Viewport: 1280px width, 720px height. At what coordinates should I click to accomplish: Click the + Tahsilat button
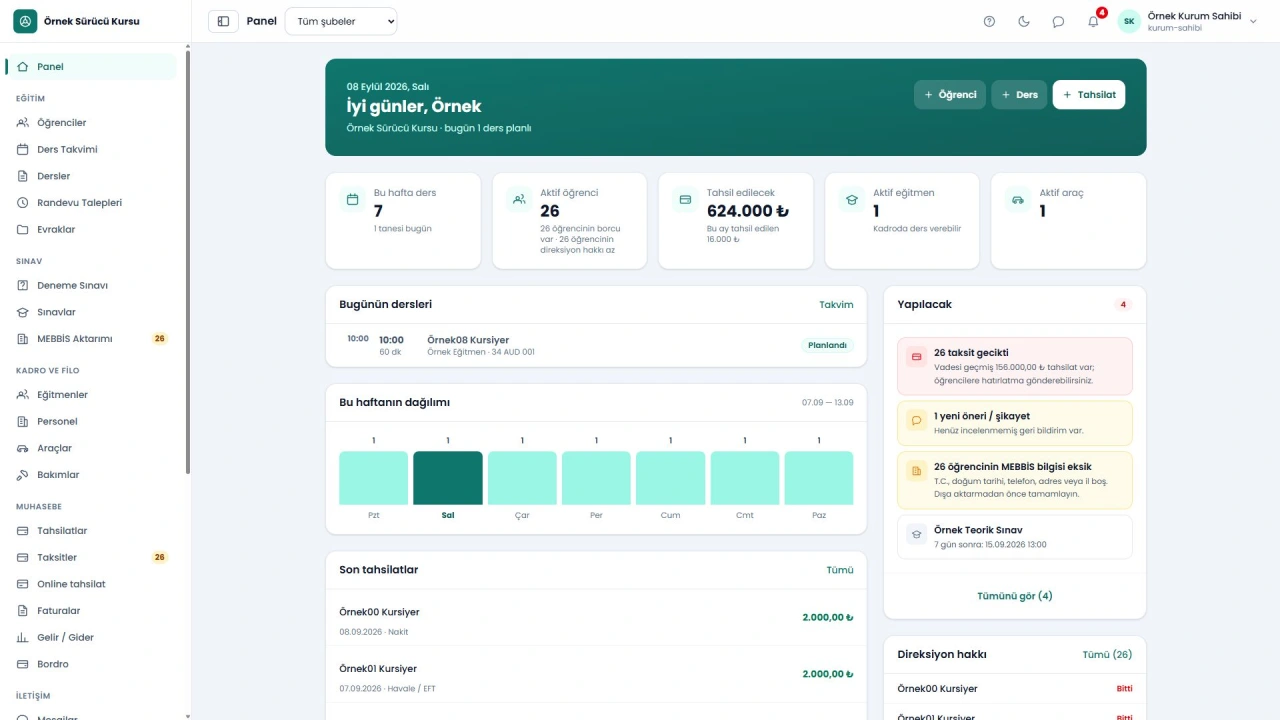[x=1089, y=95]
